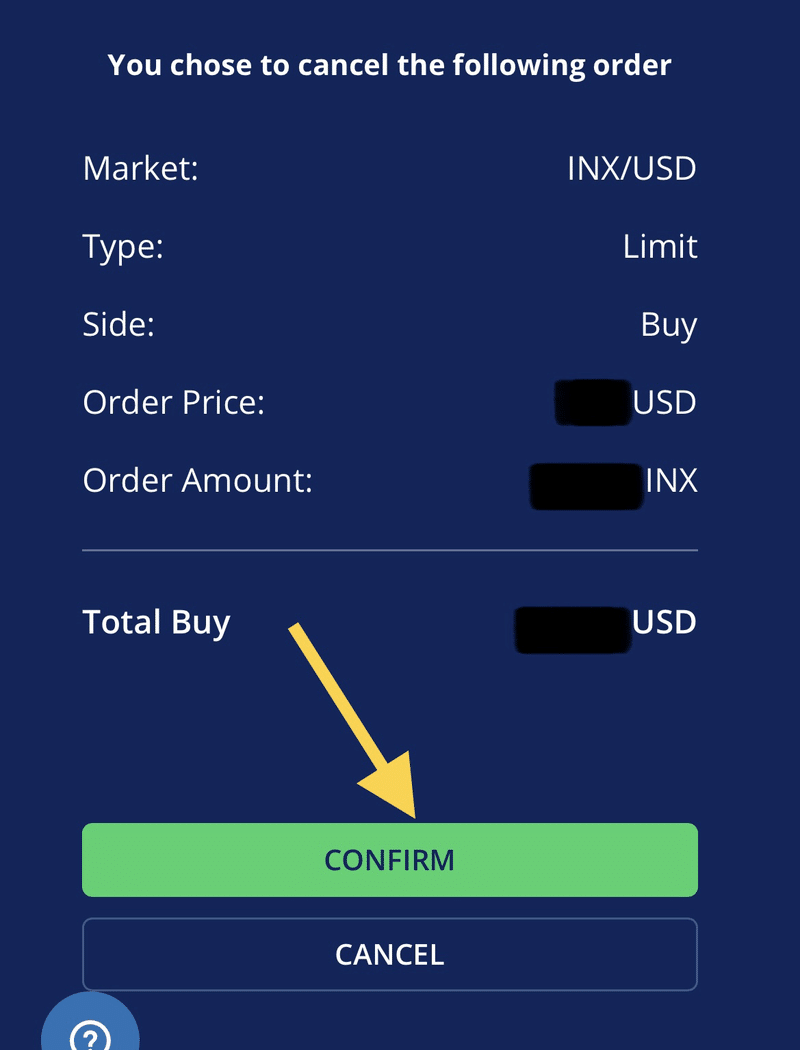Select the Side label
This screenshot has width=800, height=1050.
(x=119, y=324)
